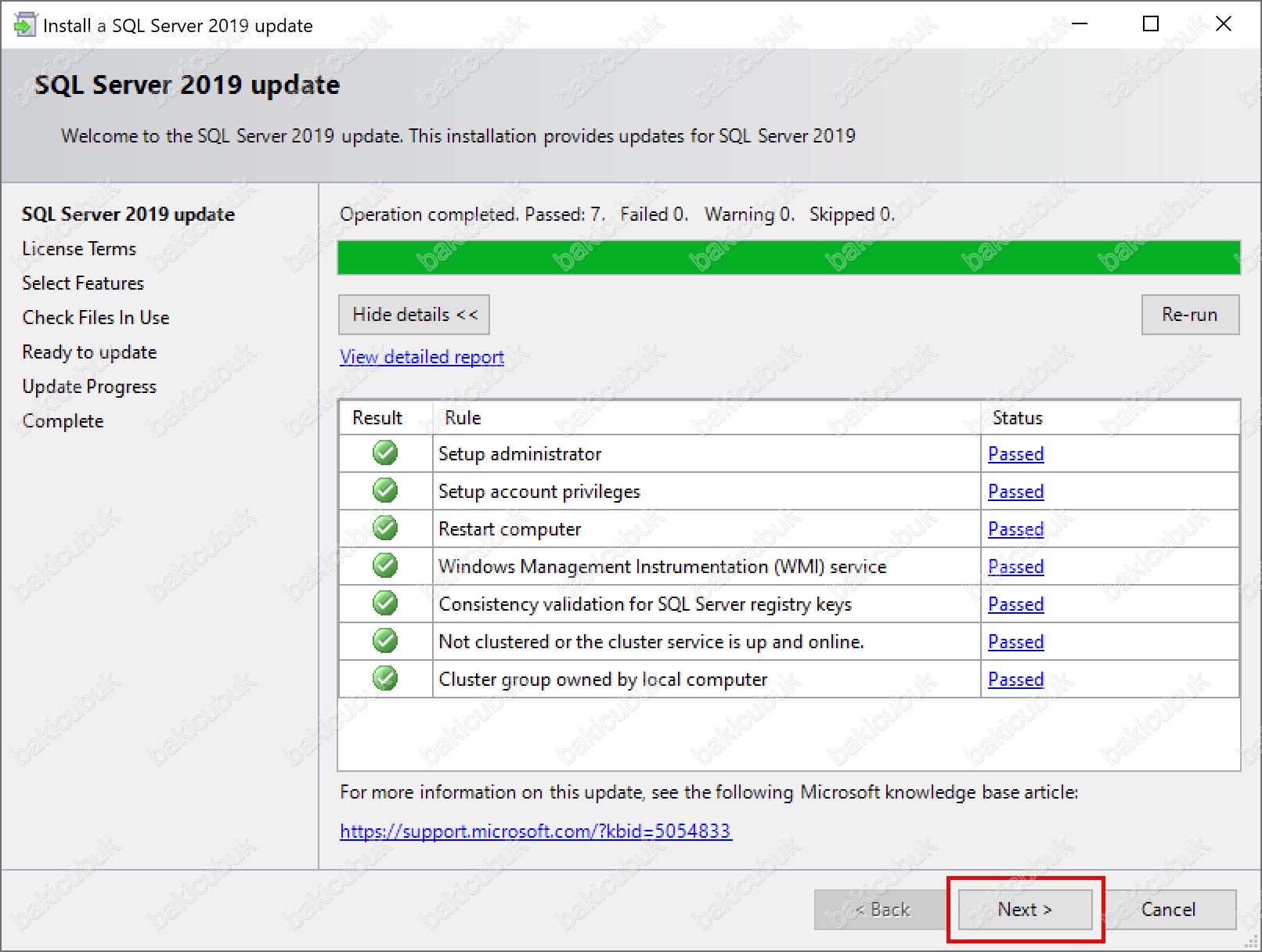Click green check icon for Setup administrator
This screenshot has height=952, width=1262.
[x=385, y=453]
